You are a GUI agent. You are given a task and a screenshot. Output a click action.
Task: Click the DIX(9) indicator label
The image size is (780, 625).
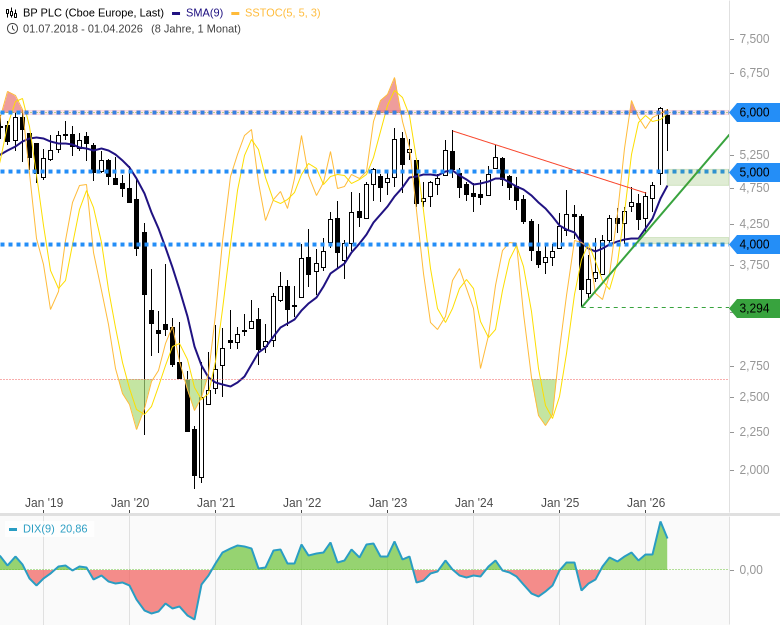(x=38, y=529)
